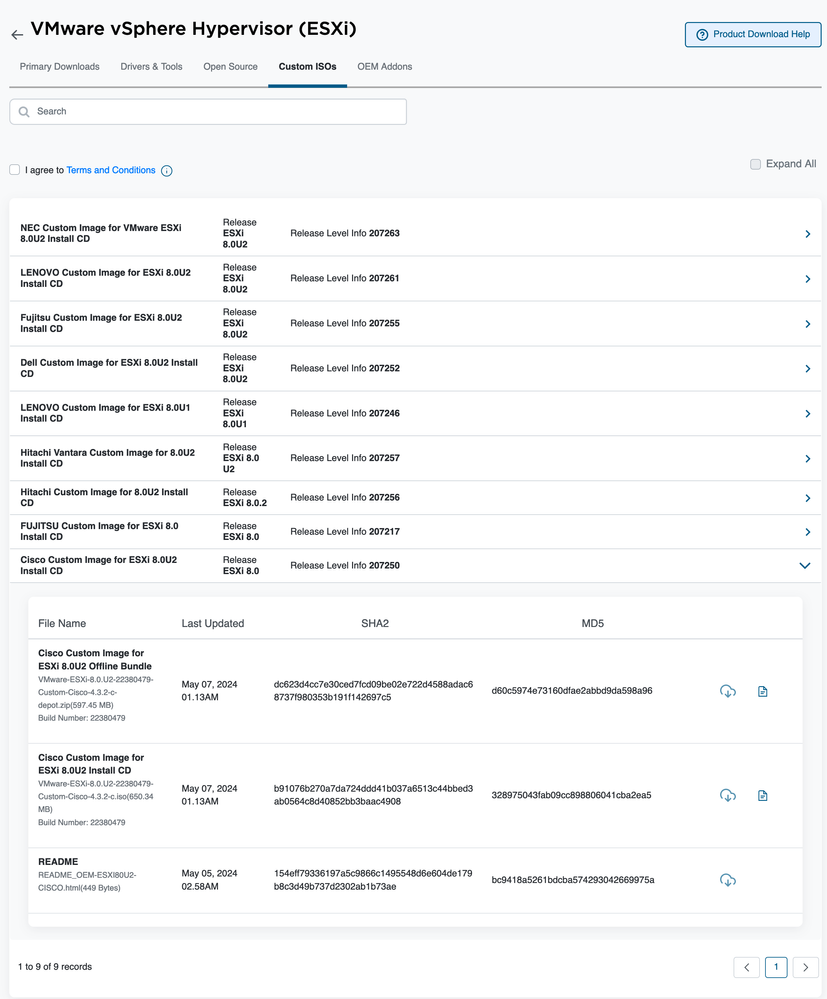827x999 pixels.
Task: Click the Product Download Help button
Action: click(x=752, y=34)
